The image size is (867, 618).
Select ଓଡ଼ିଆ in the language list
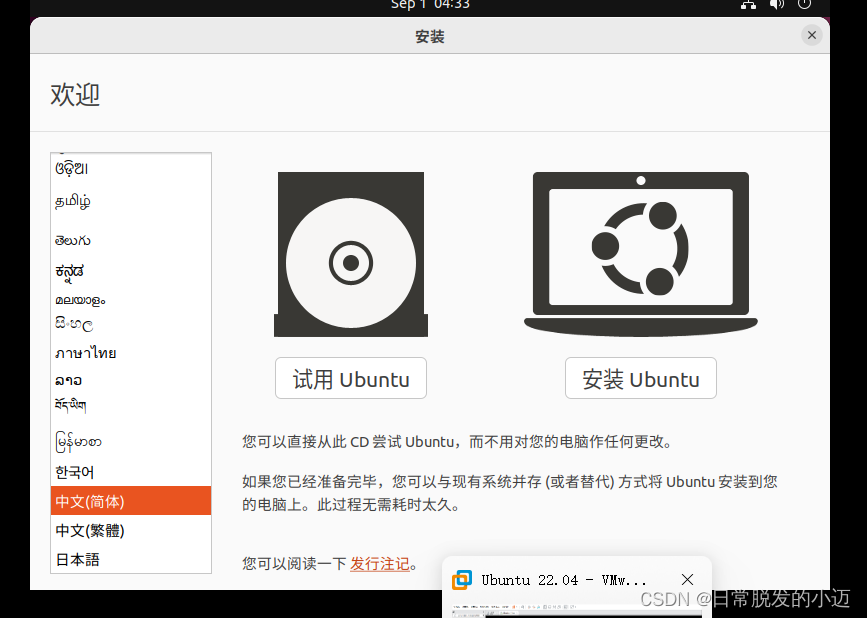131,168
